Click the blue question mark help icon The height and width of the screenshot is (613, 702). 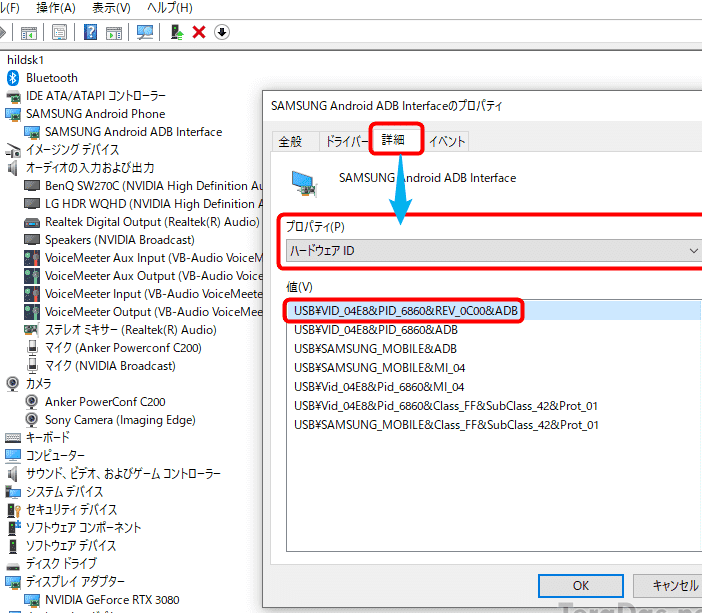coord(90,32)
